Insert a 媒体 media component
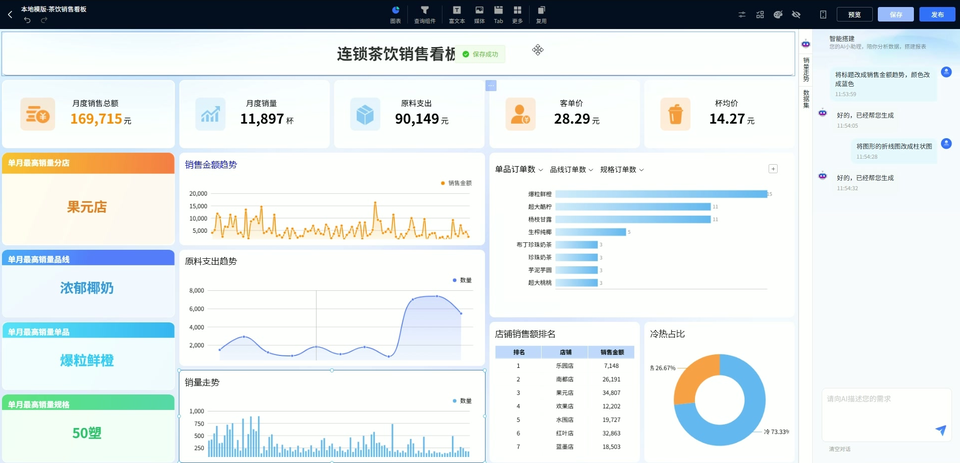 pos(479,14)
